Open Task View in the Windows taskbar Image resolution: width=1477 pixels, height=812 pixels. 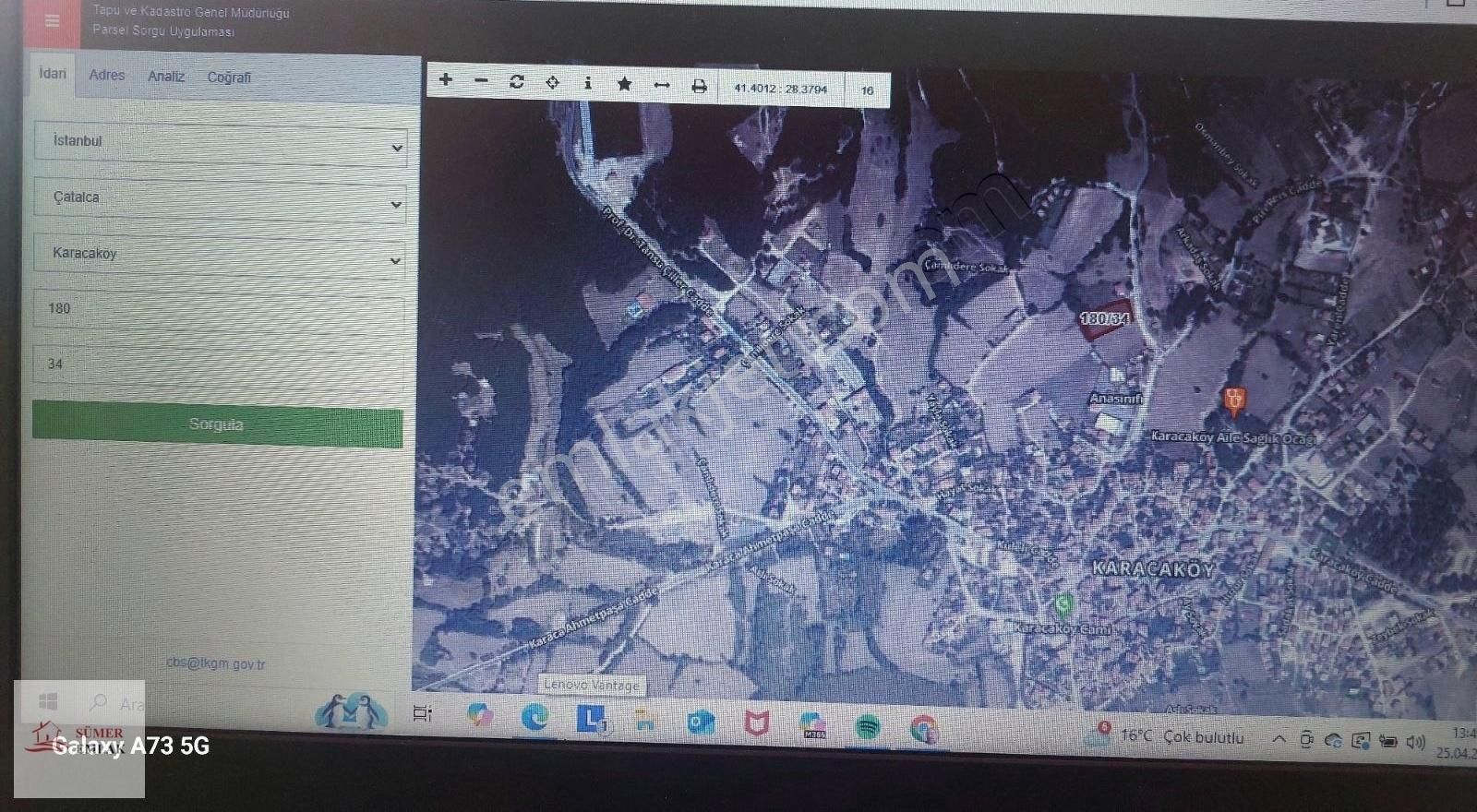tap(423, 713)
